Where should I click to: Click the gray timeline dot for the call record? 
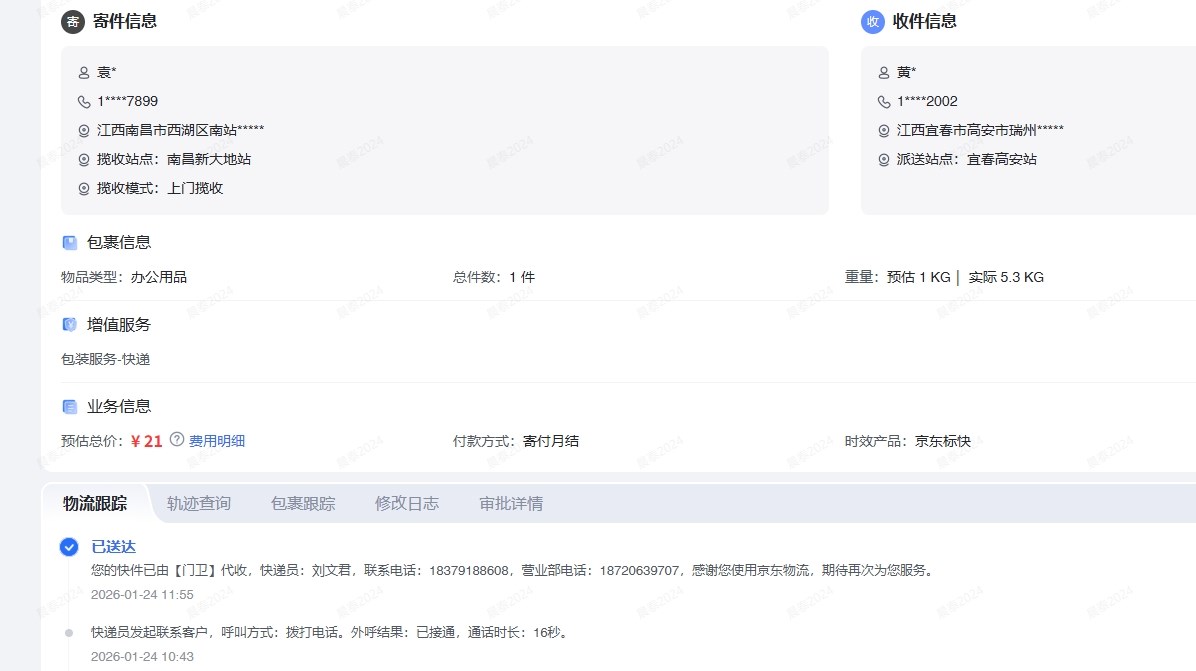pos(69,633)
